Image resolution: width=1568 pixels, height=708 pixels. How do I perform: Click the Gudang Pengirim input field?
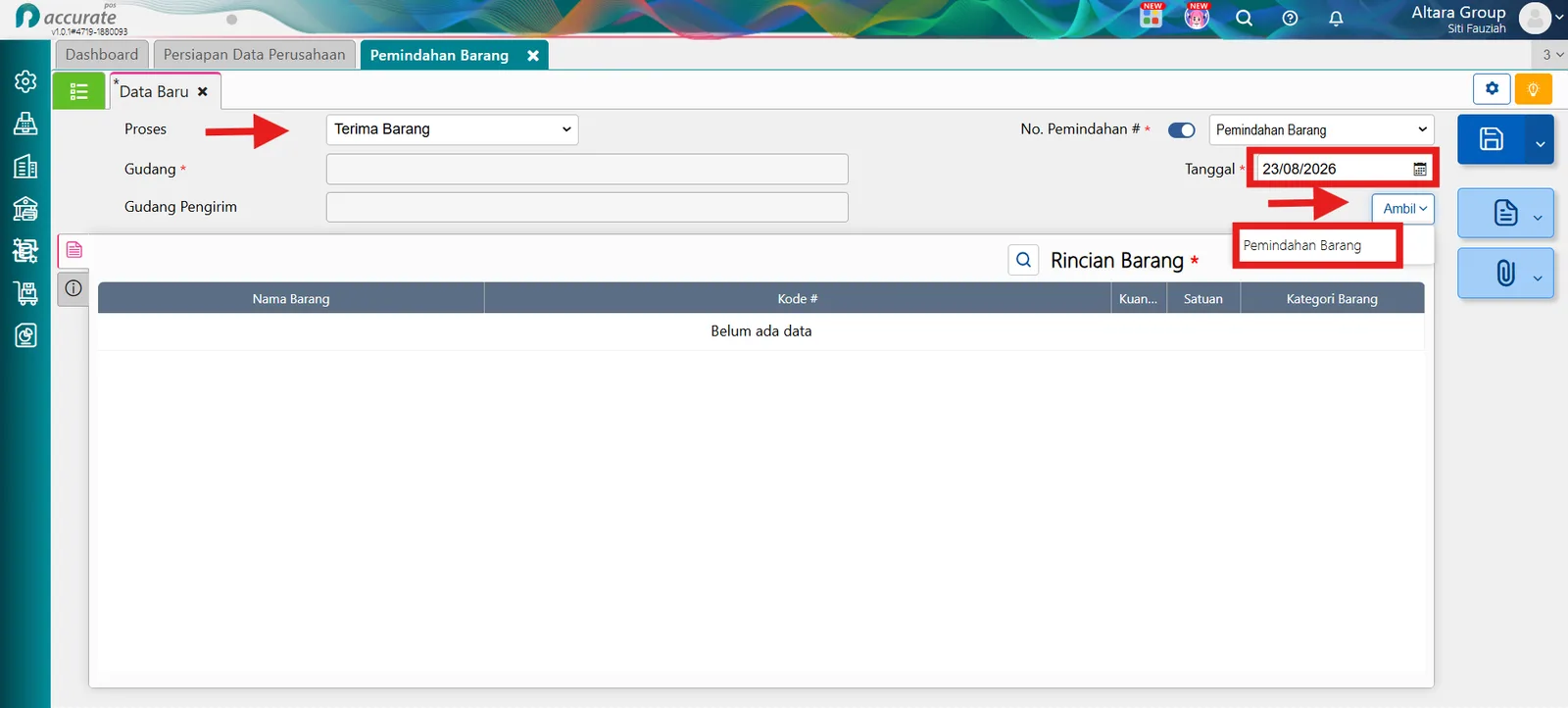[x=587, y=207]
